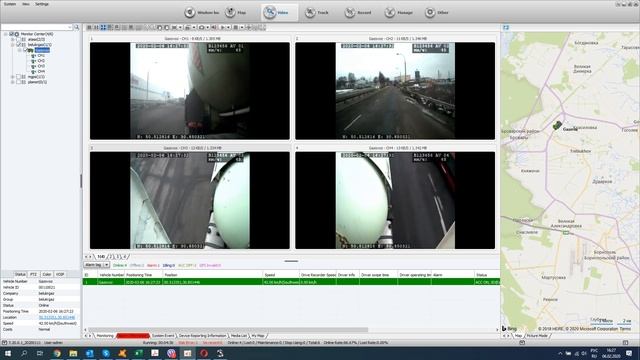The image size is (640, 360).
Task: Open the device search box dropdown arrow
Action: pyautogui.click(x=70, y=27)
